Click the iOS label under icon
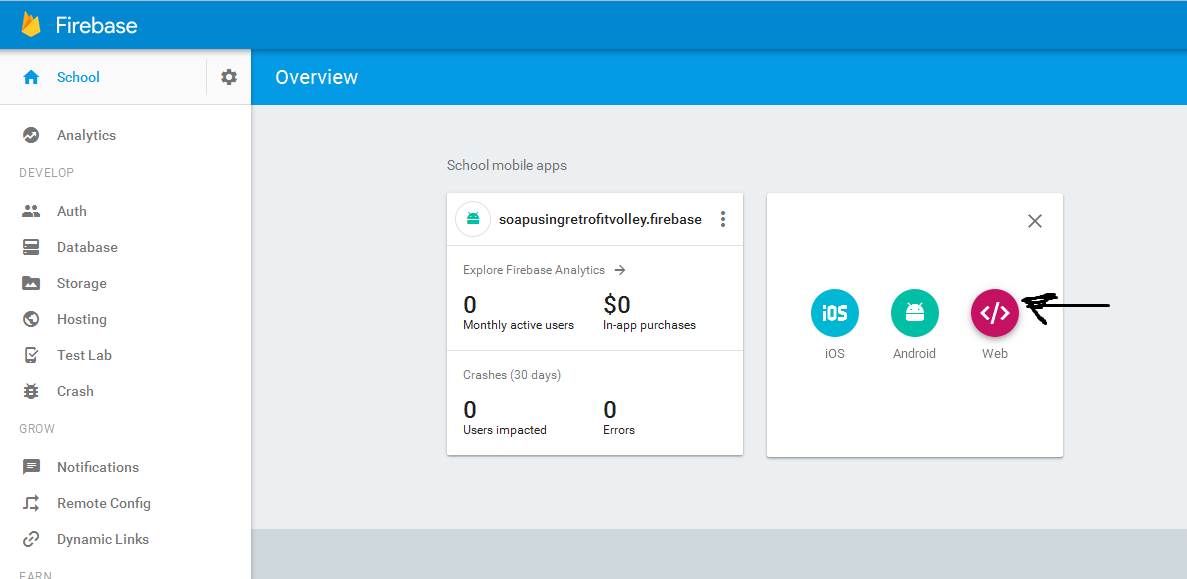The height and width of the screenshot is (579, 1187). (x=834, y=353)
